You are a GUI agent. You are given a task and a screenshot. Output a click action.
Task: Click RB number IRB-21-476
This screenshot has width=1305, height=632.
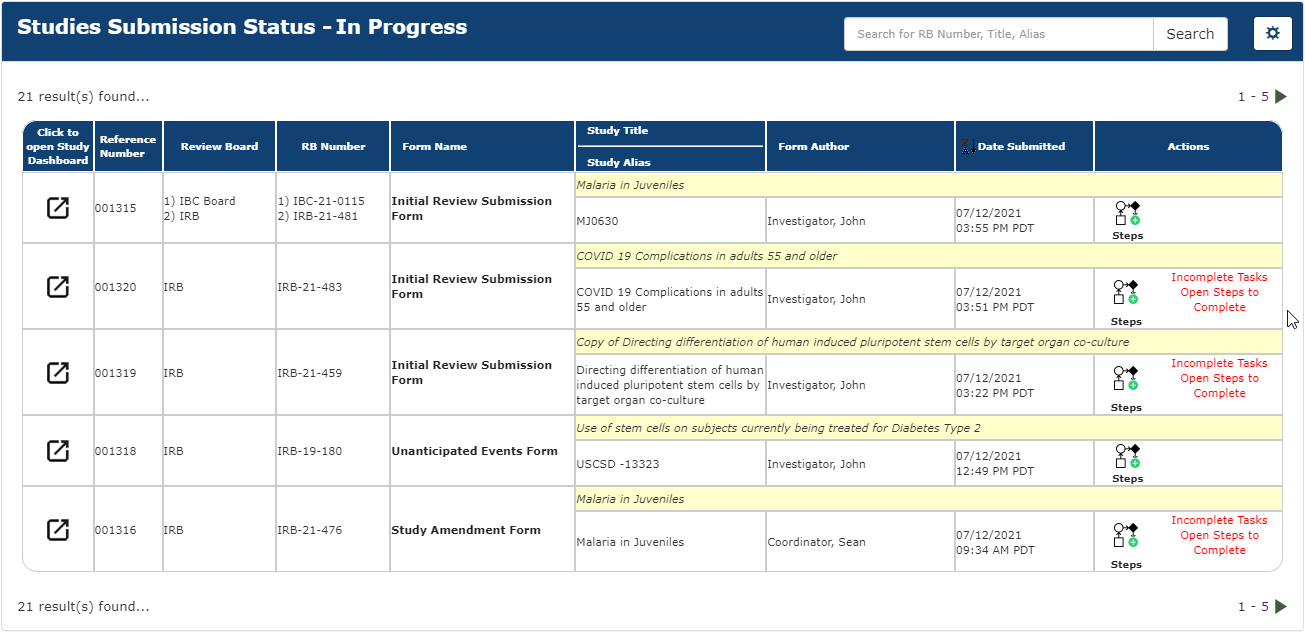coord(309,530)
